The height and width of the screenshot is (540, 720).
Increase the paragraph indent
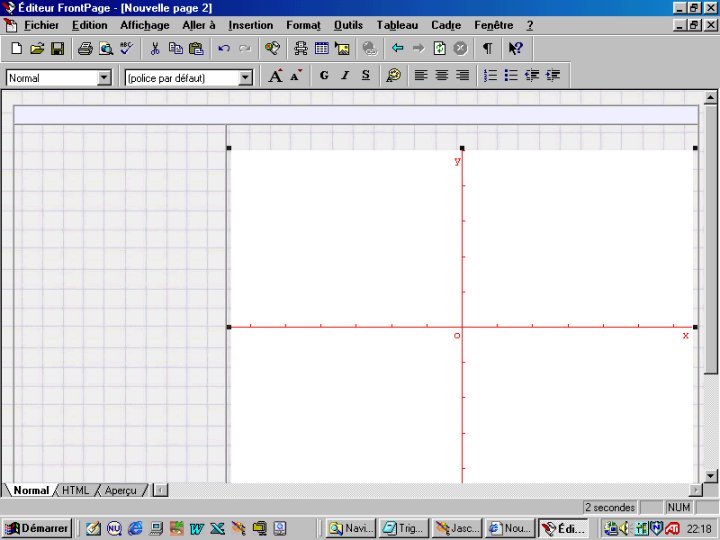[553, 76]
